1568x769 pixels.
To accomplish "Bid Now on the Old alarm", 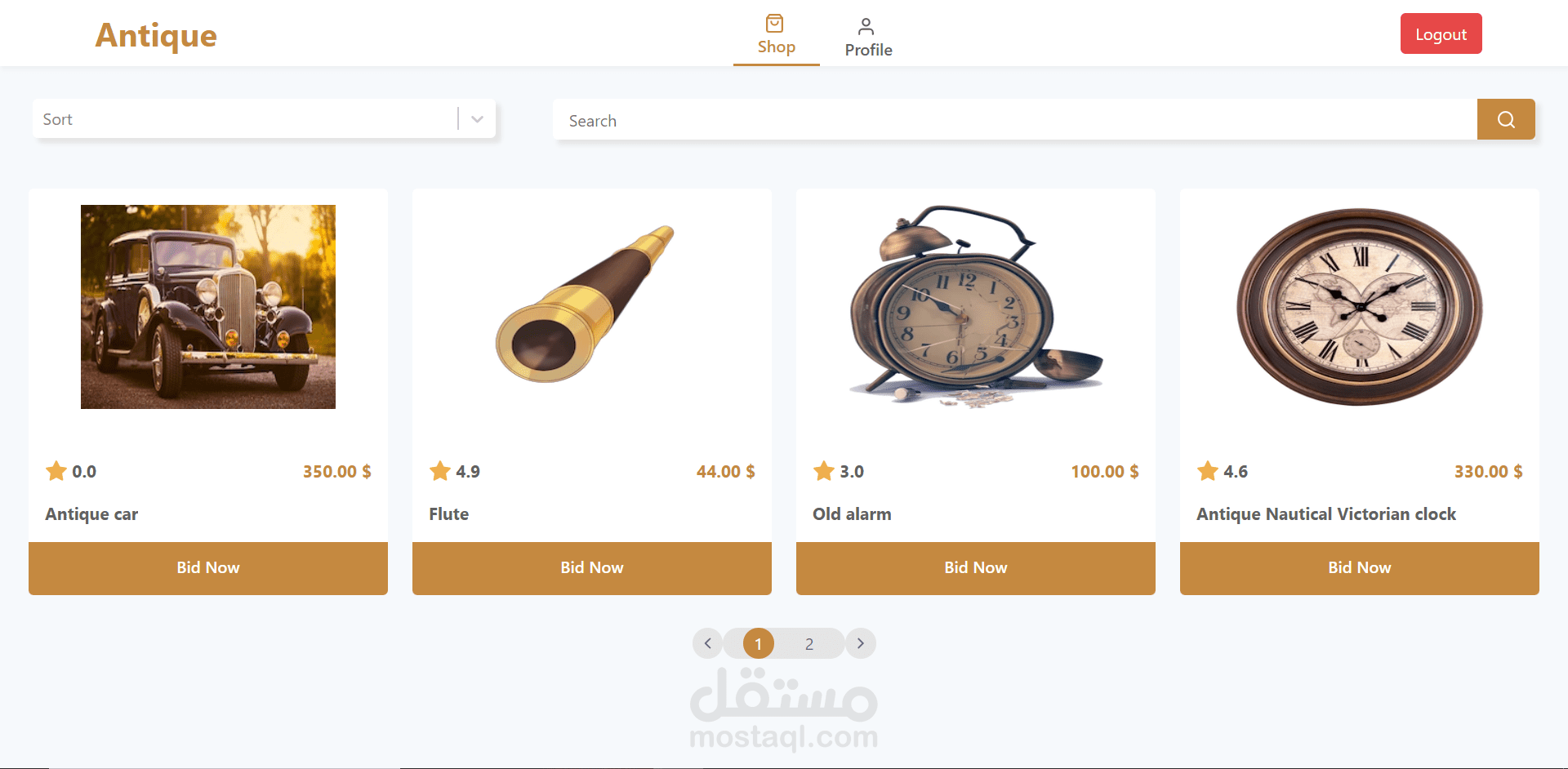I will pos(976,568).
